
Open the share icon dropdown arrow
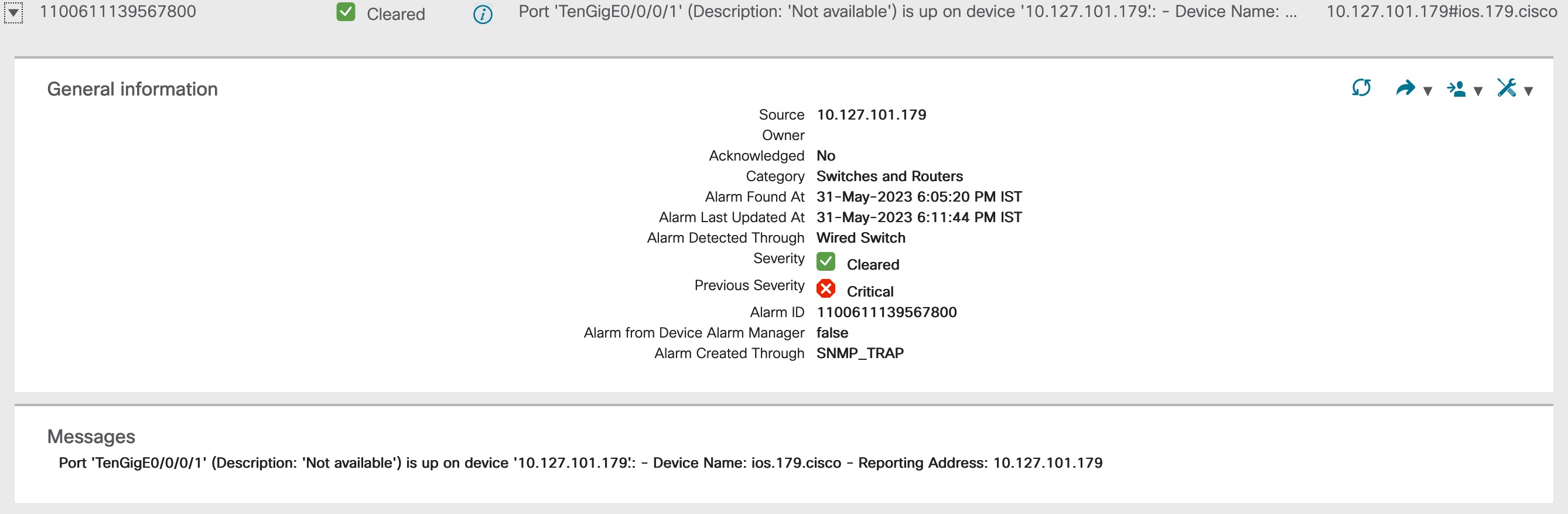coord(1427,91)
